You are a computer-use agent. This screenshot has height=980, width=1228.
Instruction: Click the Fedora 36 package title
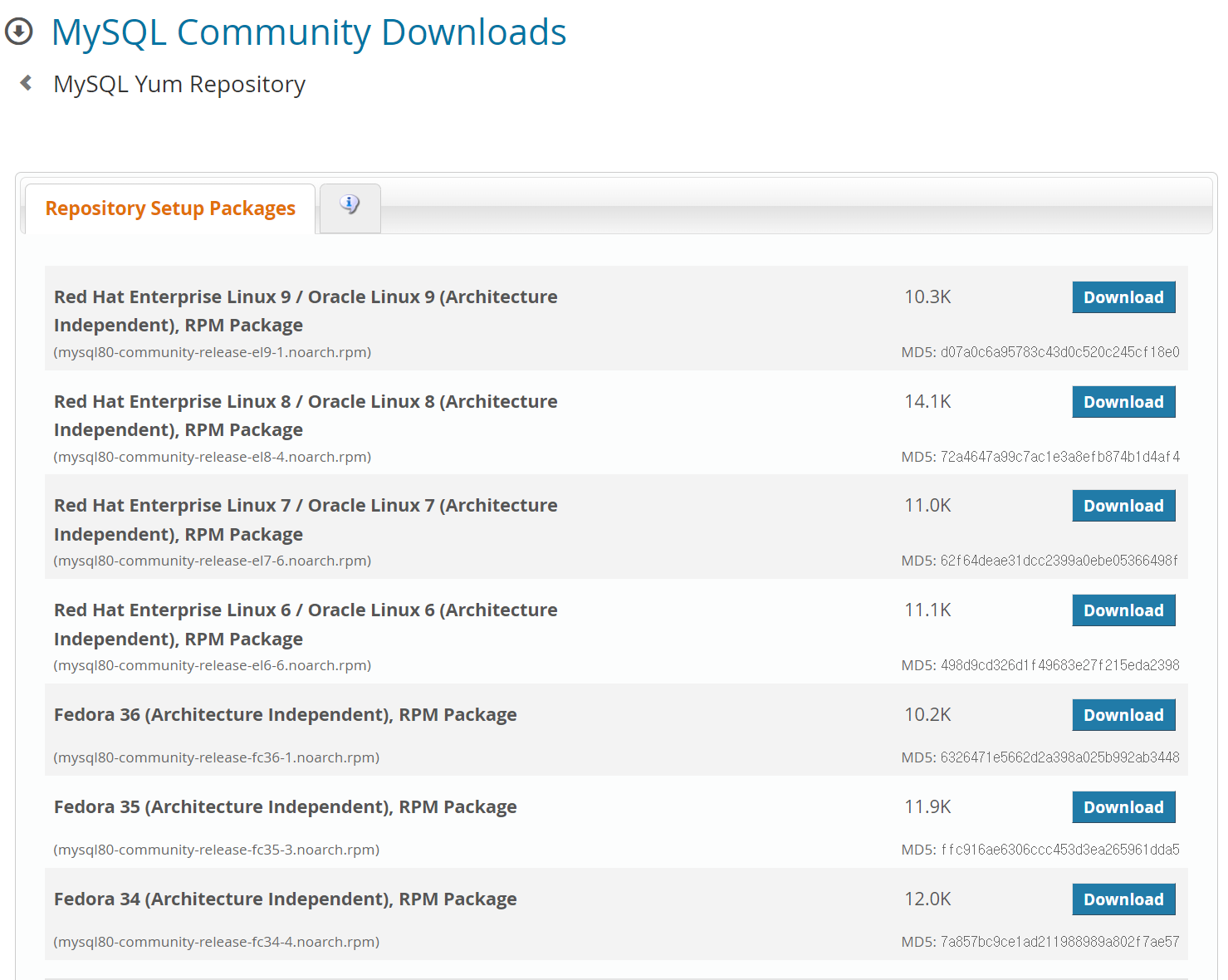click(x=286, y=715)
